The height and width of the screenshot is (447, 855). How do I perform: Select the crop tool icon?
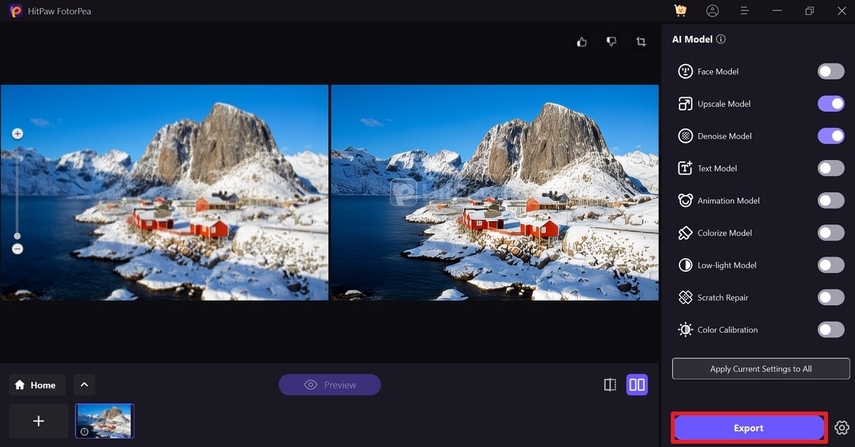click(641, 41)
